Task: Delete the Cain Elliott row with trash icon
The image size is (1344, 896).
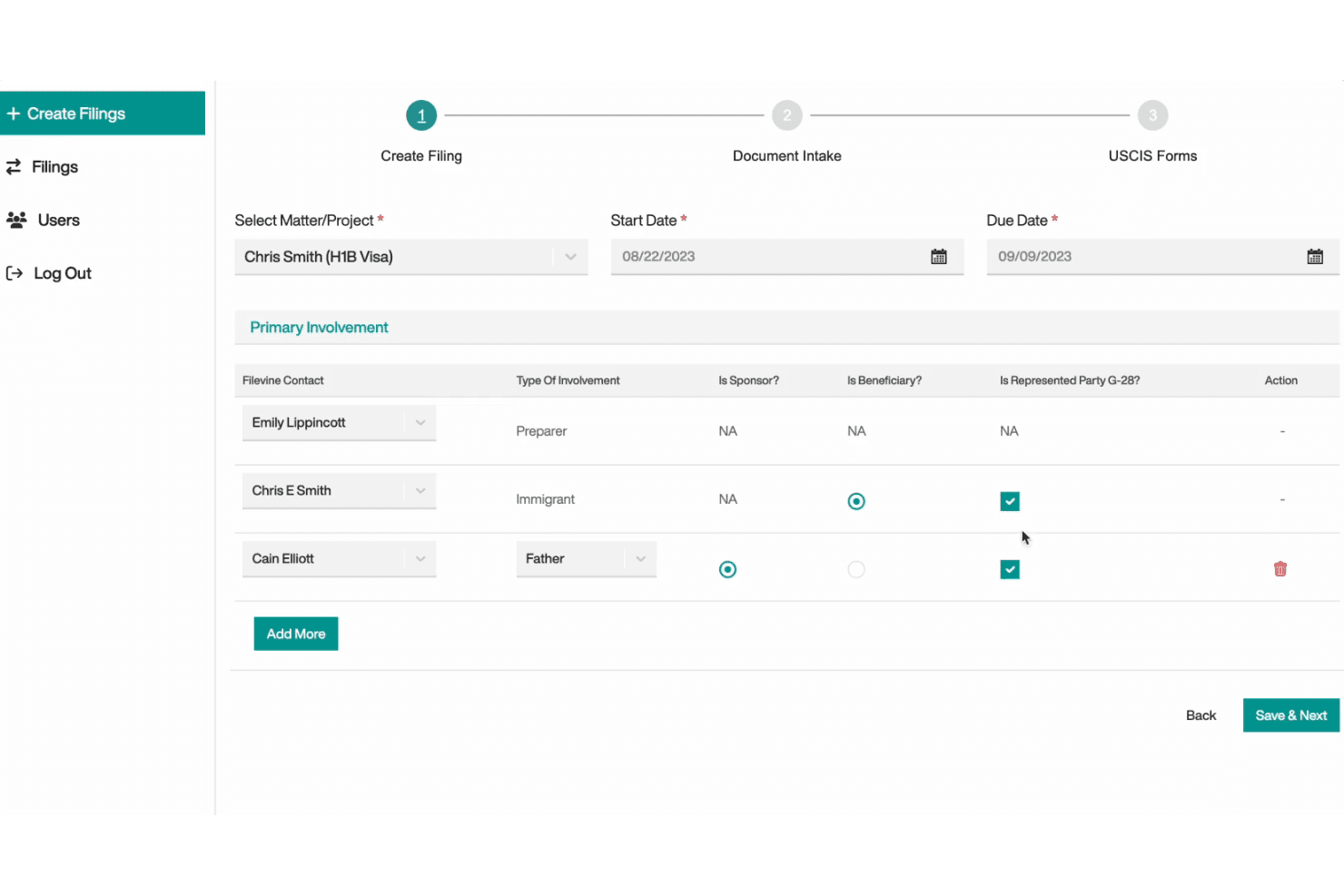Action: click(1280, 569)
